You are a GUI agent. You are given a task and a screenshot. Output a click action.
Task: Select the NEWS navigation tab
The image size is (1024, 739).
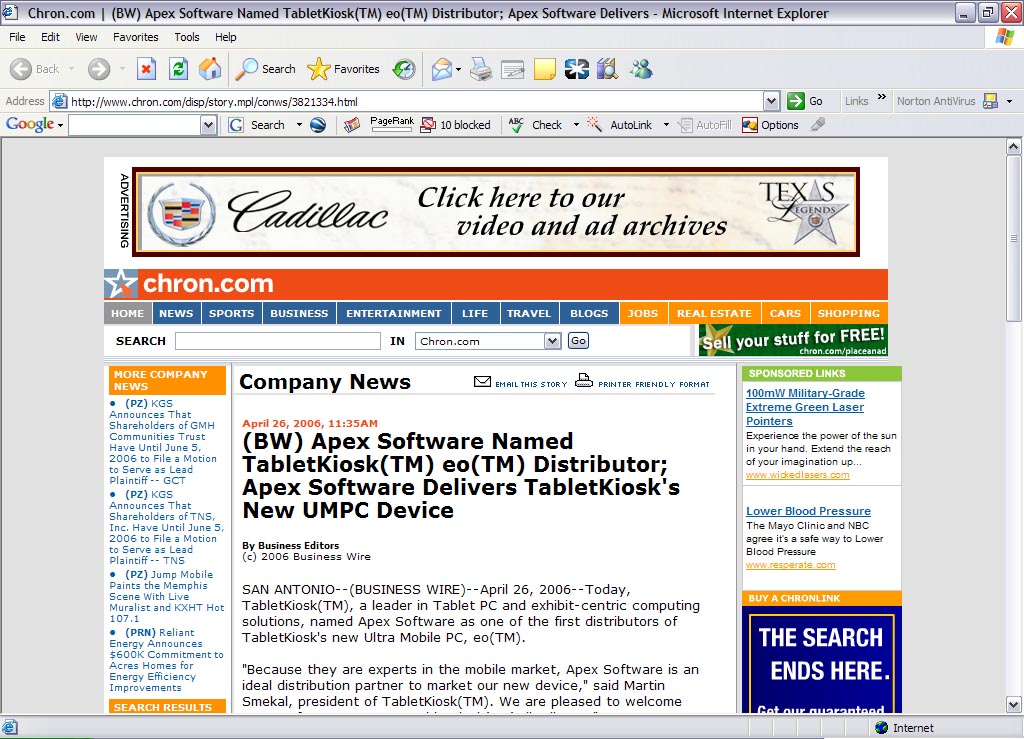click(x=176, y=313)
